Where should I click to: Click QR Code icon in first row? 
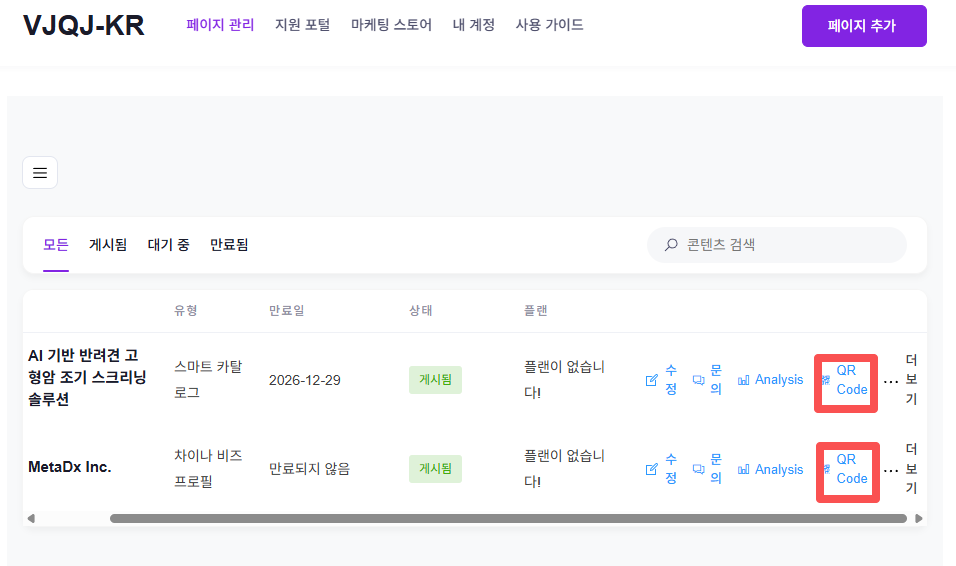[826, 380]
